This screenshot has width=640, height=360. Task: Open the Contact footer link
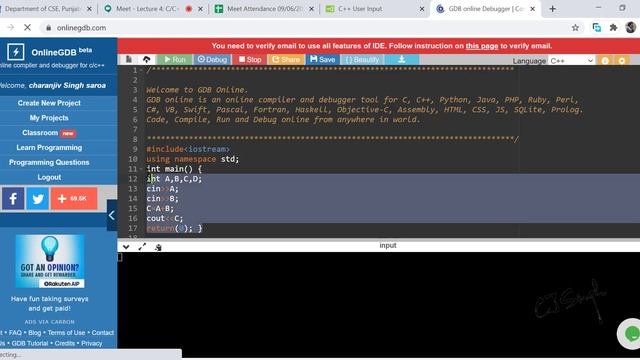click(102, 333)
